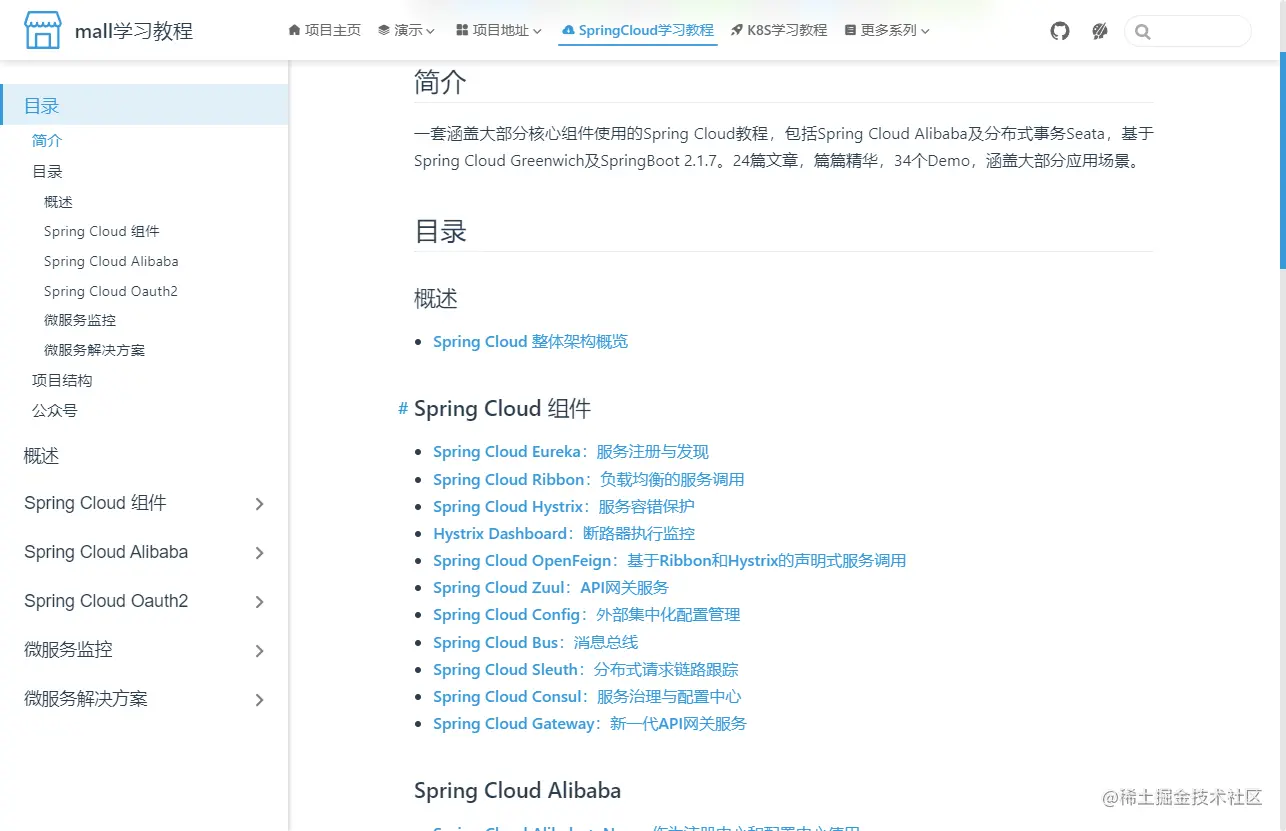Open the Spring Cloud Consul article link

pyautogui.click(x=587, y=697)
